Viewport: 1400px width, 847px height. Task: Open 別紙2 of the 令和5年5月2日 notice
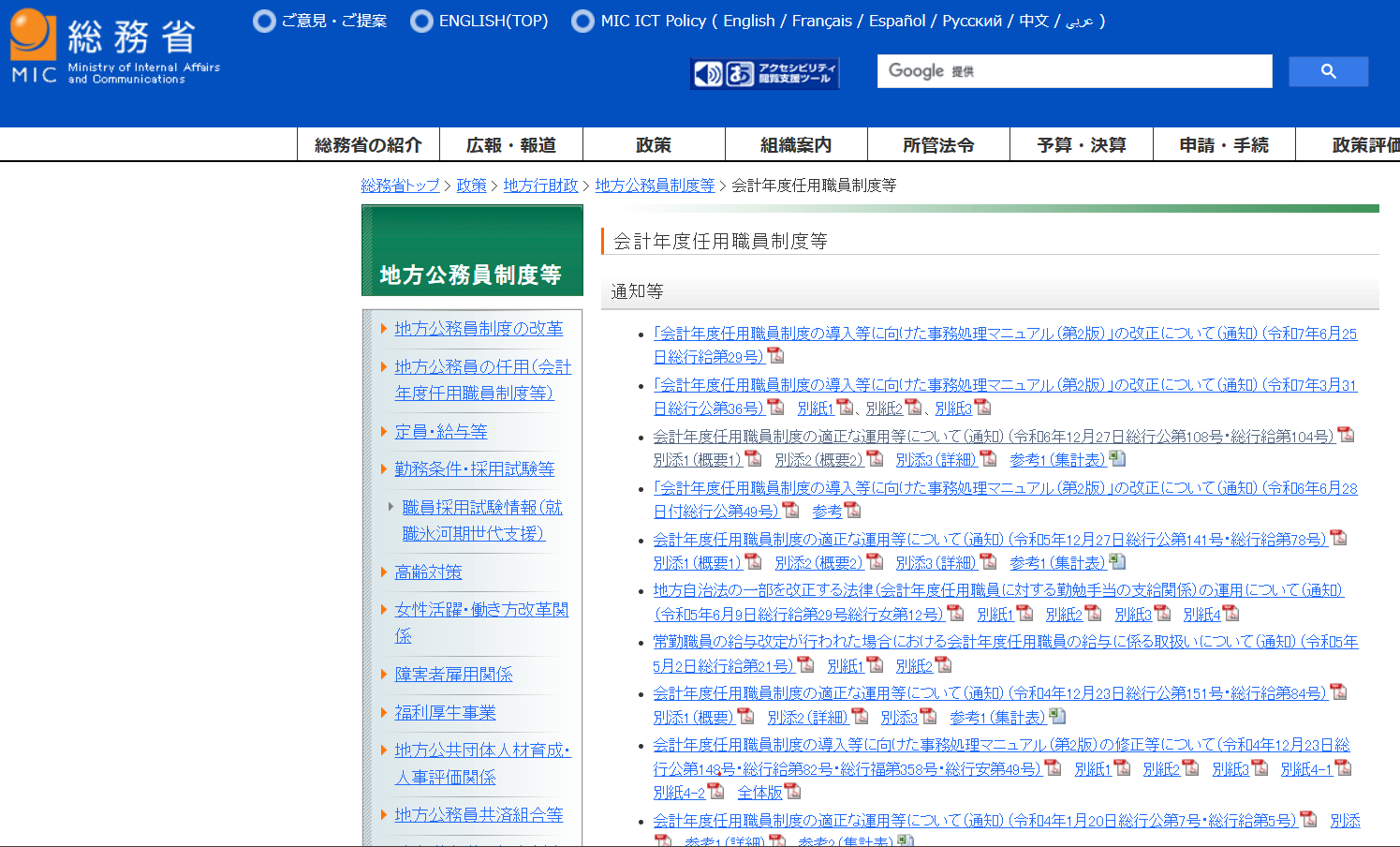click(x=914, y=665)
